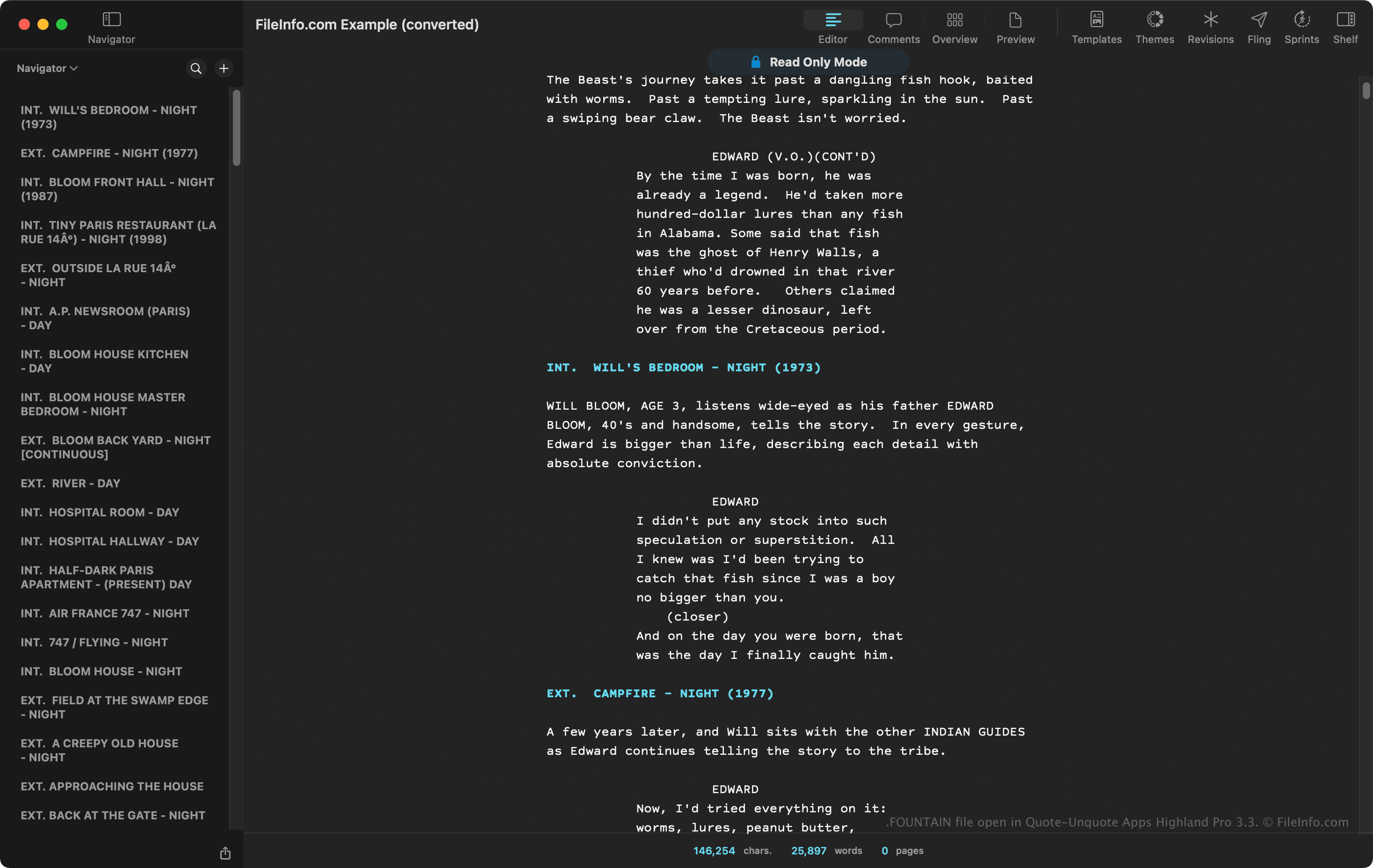Click the navigator search magnifier icon
Screen dimensions: 1373x868
[195, 68]
